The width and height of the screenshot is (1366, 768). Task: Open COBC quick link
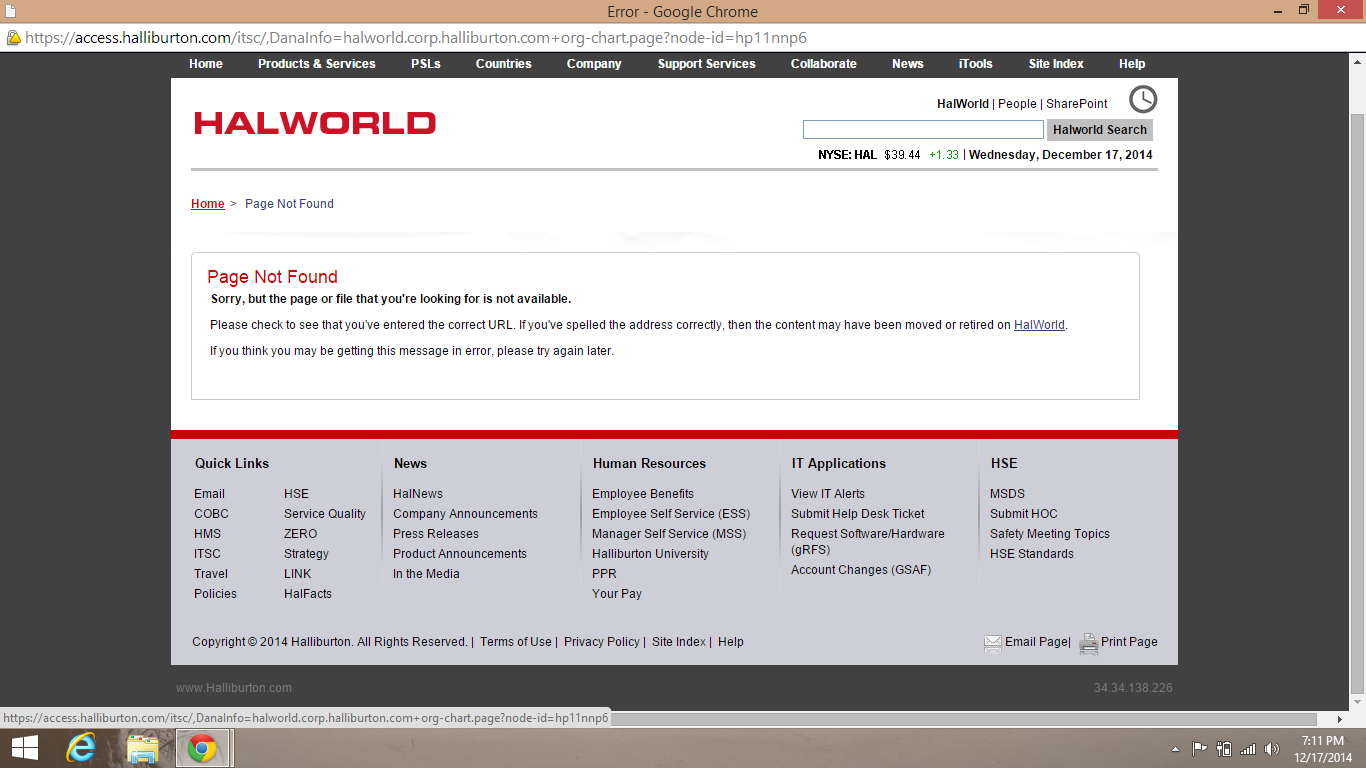tap(212, 514)
